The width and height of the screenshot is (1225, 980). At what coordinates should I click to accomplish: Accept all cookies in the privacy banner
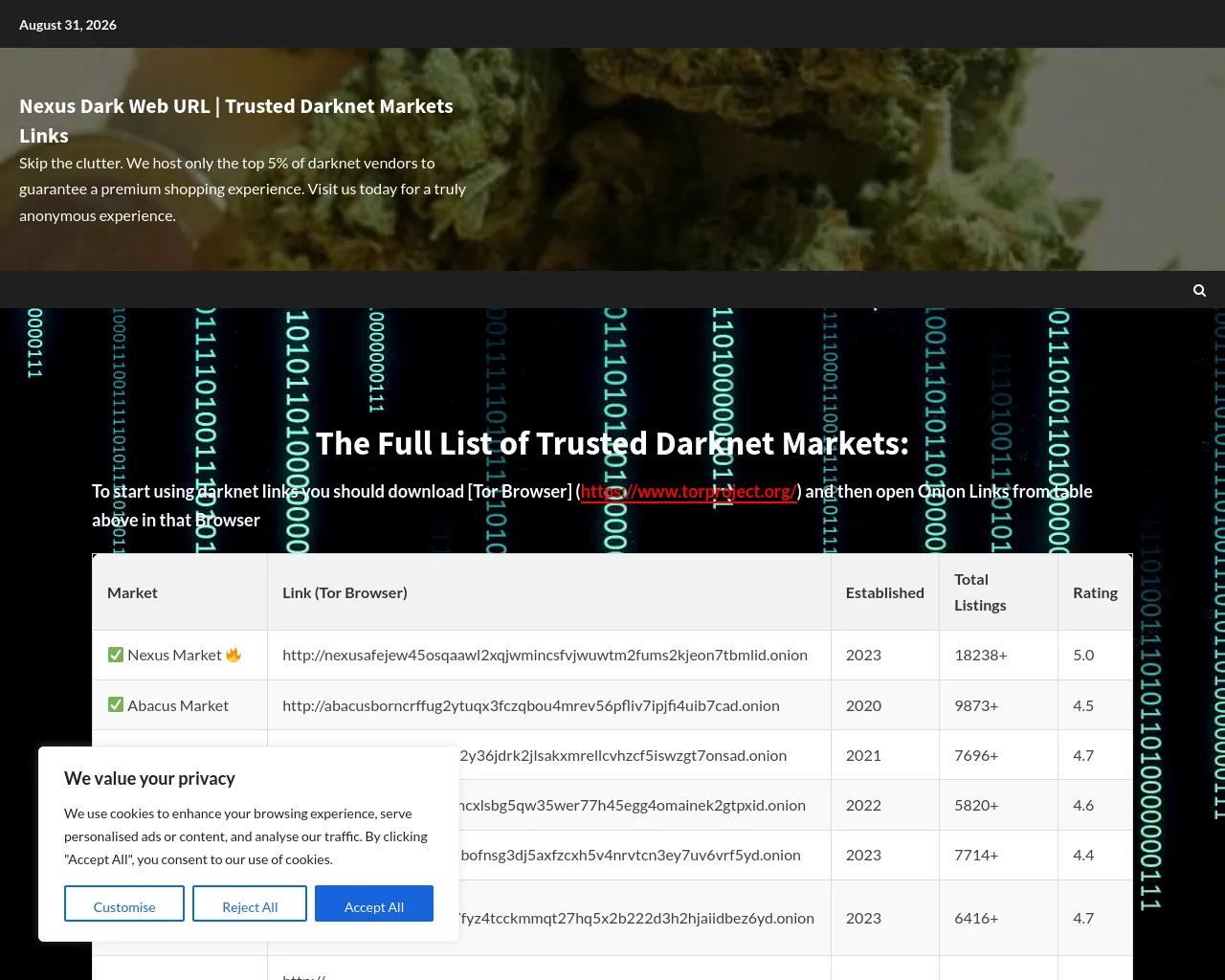[x=374, y=903]
